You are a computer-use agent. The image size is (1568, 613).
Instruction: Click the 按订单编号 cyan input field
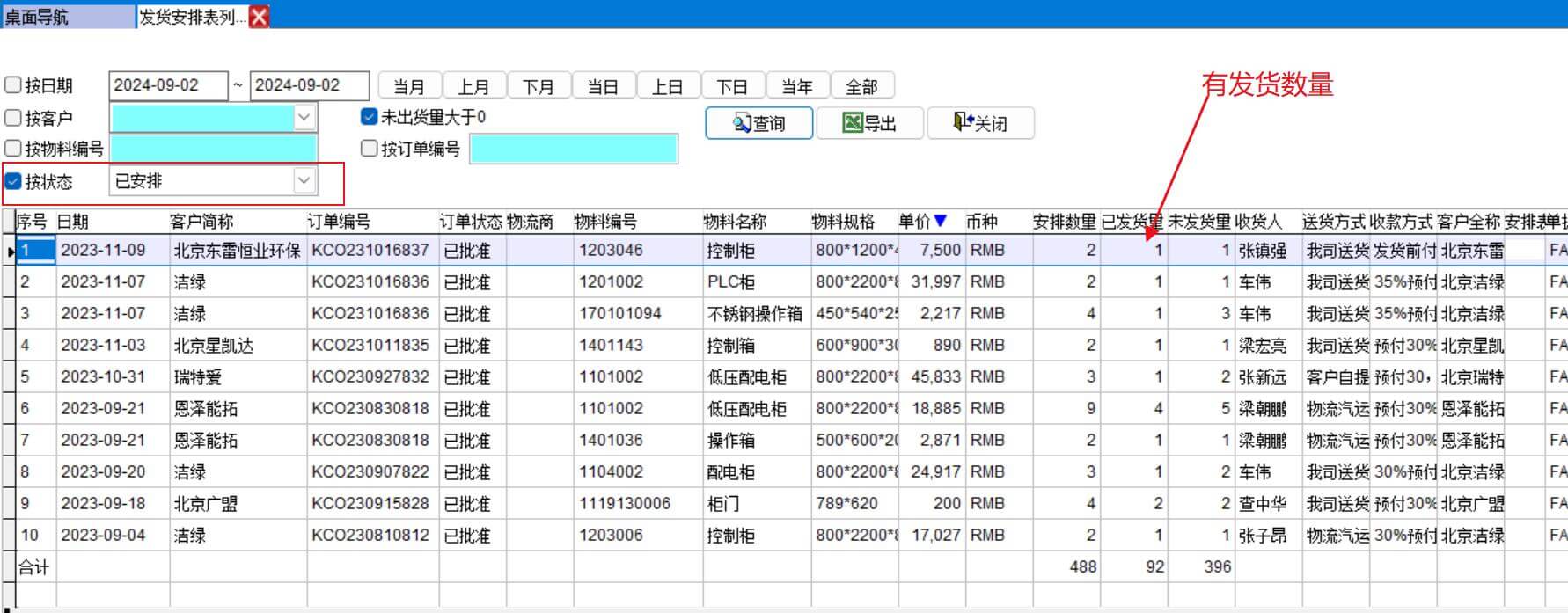[574, 150]
